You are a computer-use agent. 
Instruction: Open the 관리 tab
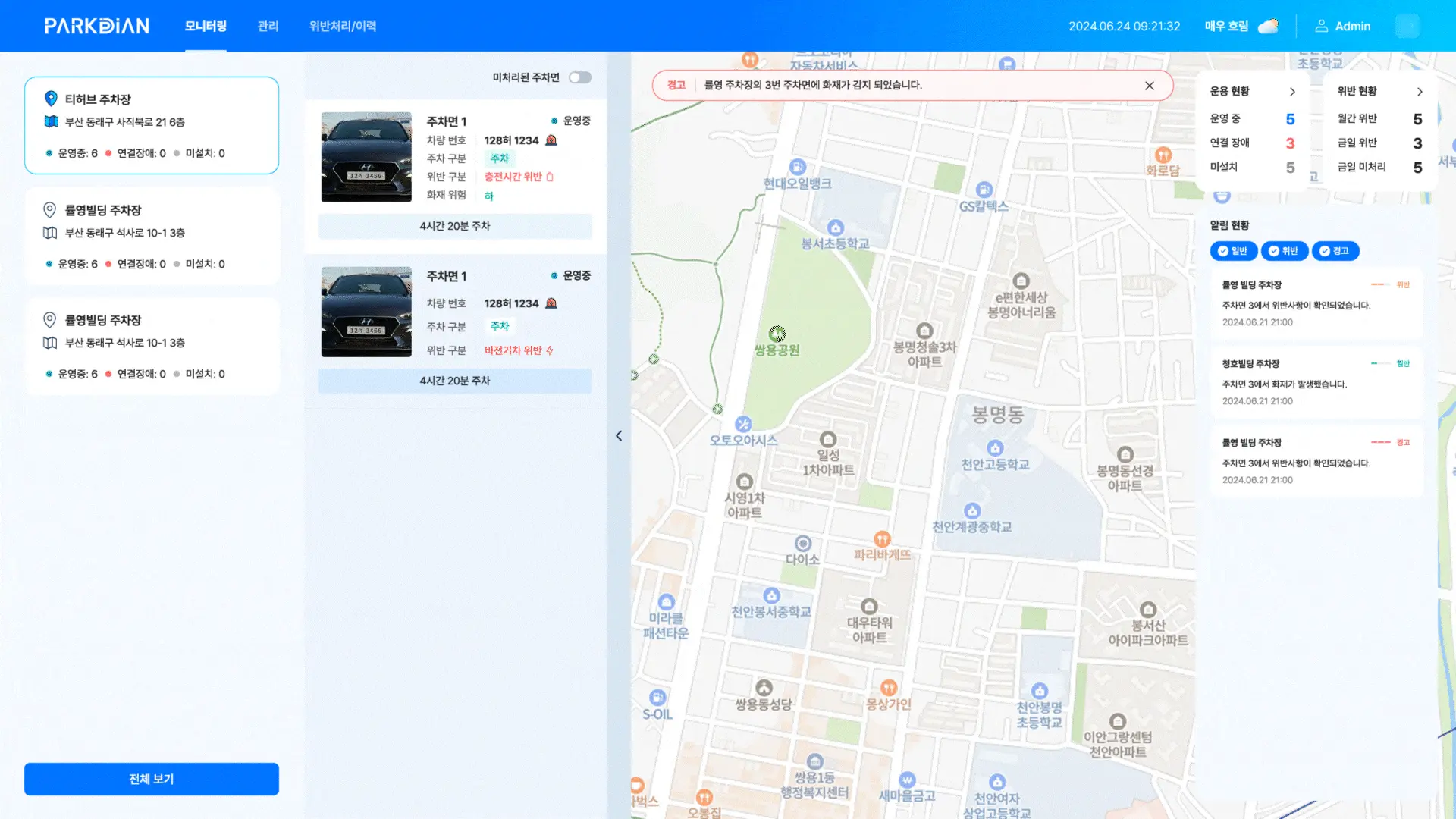pyautogui.click(x=268, y=26)
